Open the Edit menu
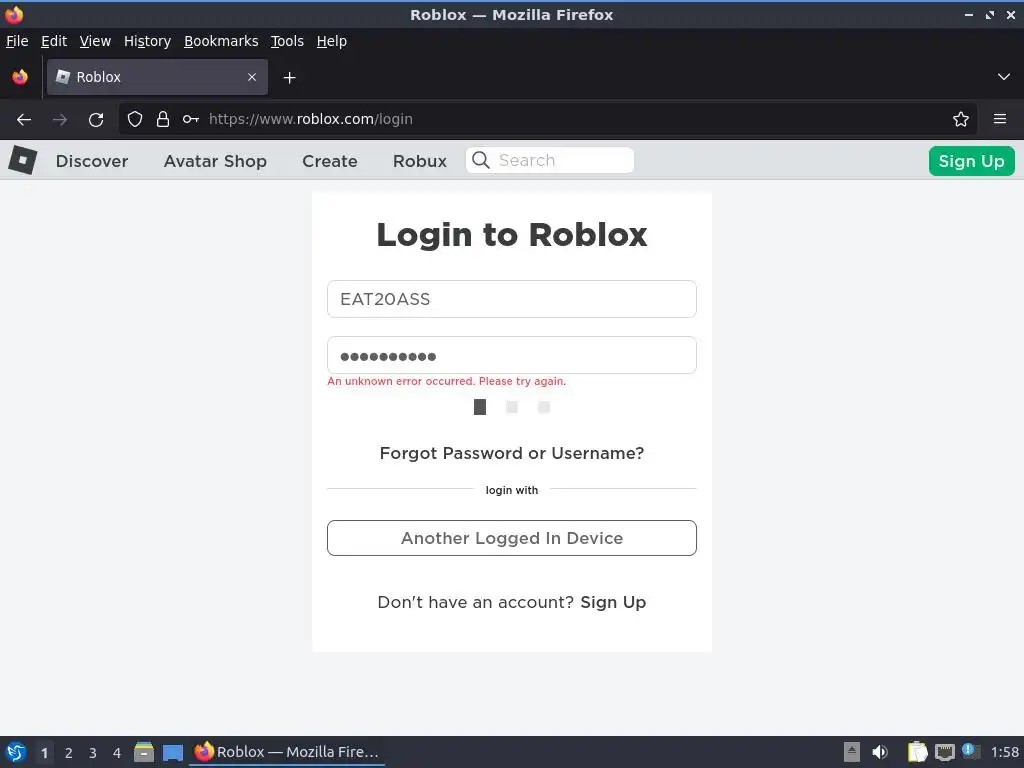 coord(54,41)
